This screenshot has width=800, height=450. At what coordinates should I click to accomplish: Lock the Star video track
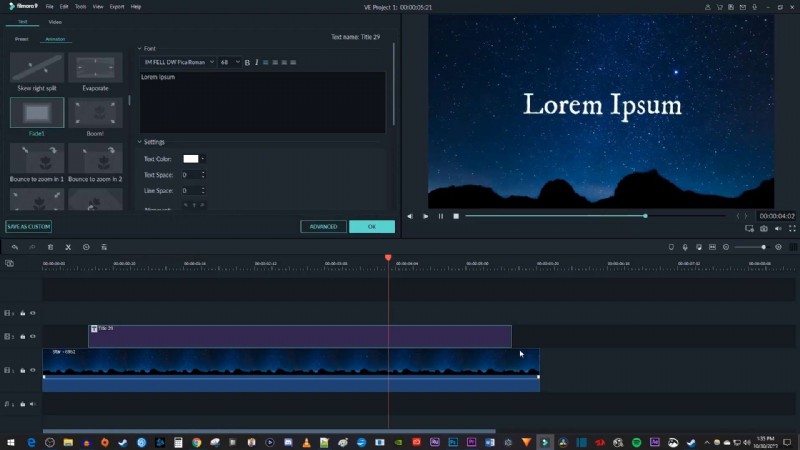(x=22, y=370)
